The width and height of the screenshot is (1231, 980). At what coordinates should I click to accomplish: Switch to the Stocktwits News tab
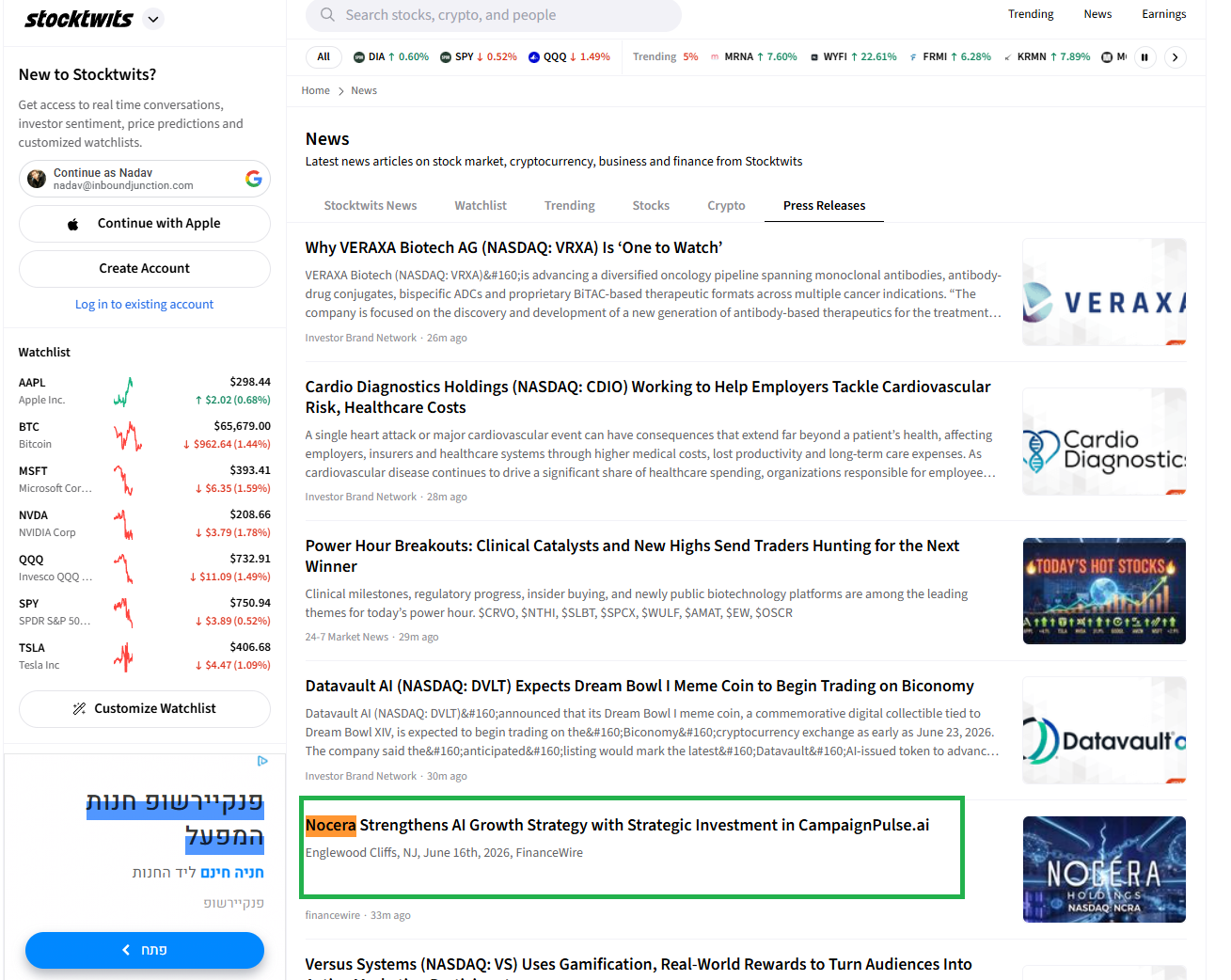point(371,206)
